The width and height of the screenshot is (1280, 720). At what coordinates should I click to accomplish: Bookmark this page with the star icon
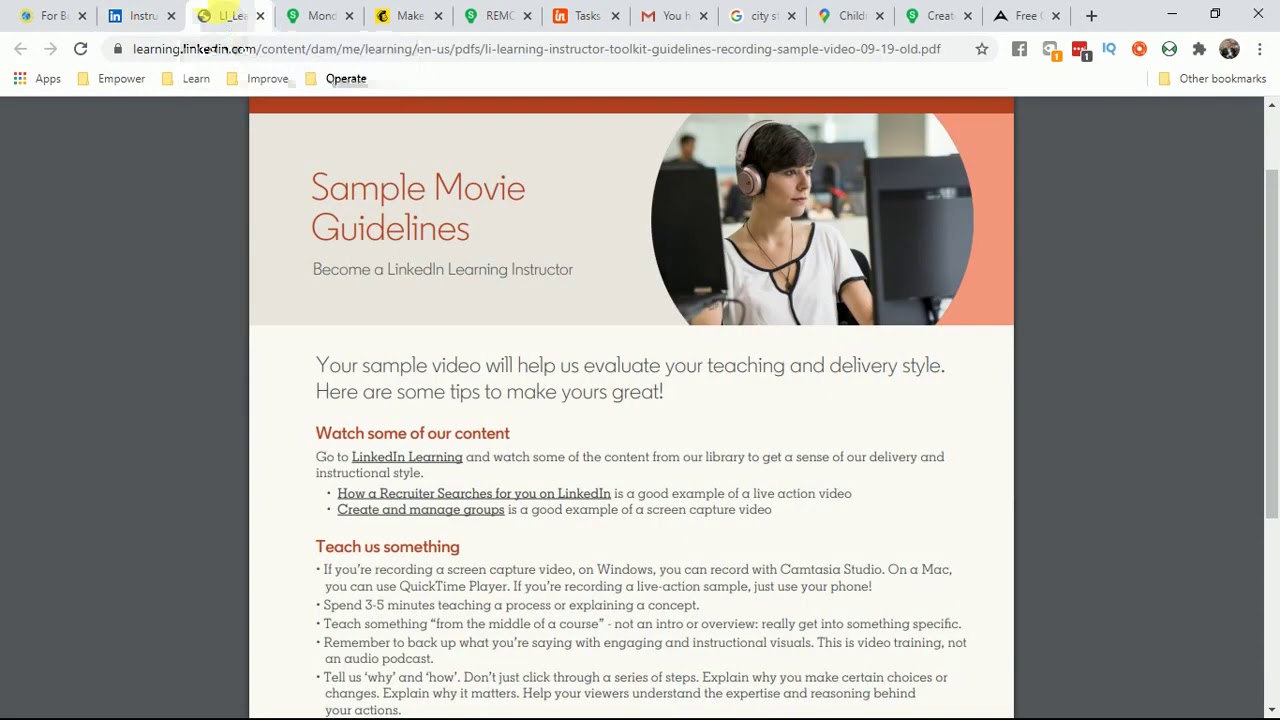pos(982,48)
